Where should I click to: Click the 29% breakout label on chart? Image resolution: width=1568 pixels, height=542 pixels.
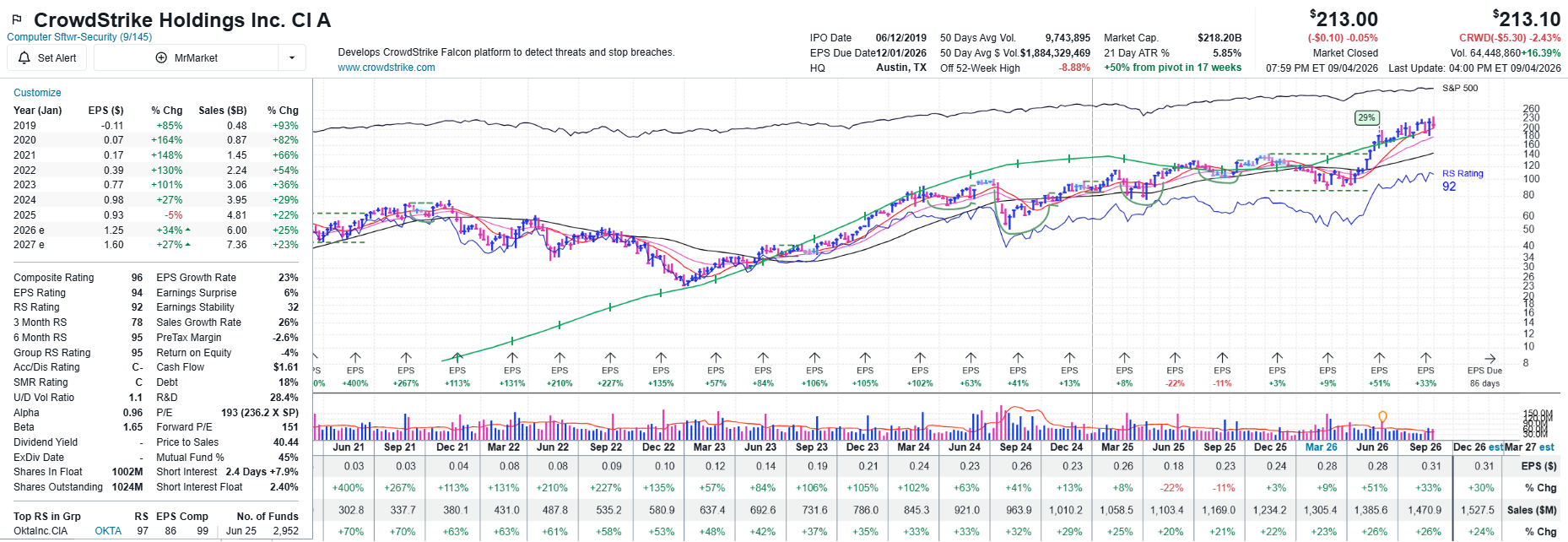pos(1366,118)
